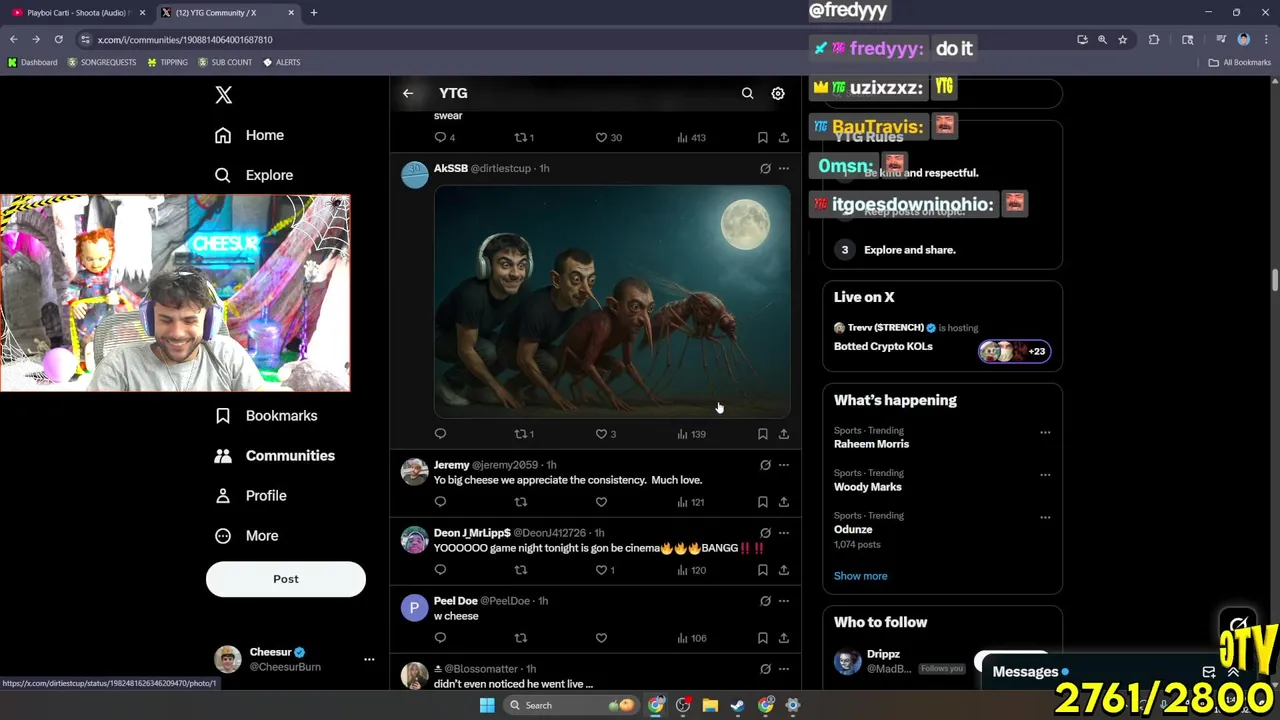This screenshot has width=1280, height=720.
Task: Like AkSSB's image post
Action: click(x=605, y=433)
